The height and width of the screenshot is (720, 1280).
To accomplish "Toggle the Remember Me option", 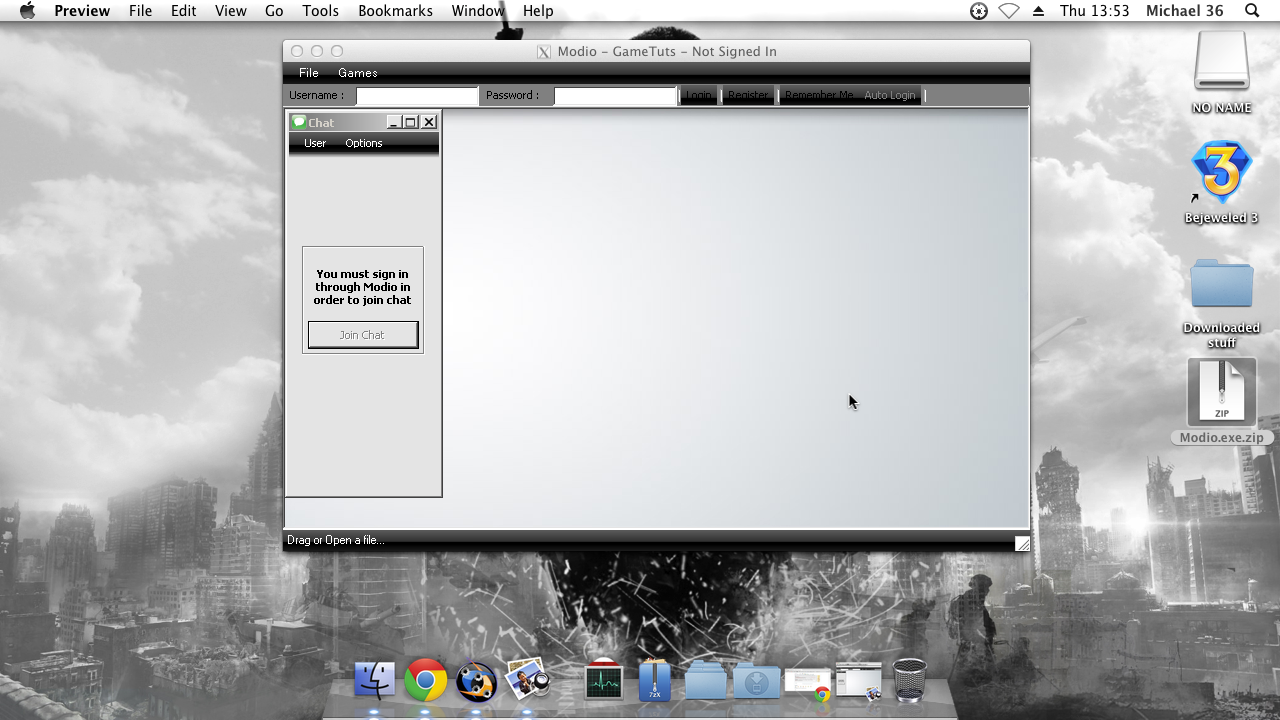I will [819, 95].
